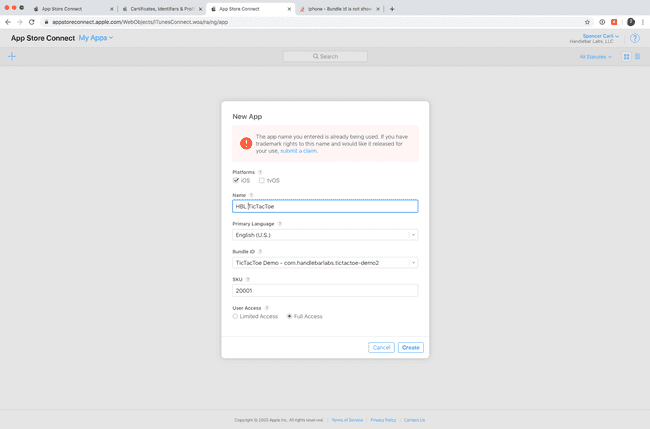Click the red error alert icon
The width and height of the screenshot is (650, 429).
[246, 143]
